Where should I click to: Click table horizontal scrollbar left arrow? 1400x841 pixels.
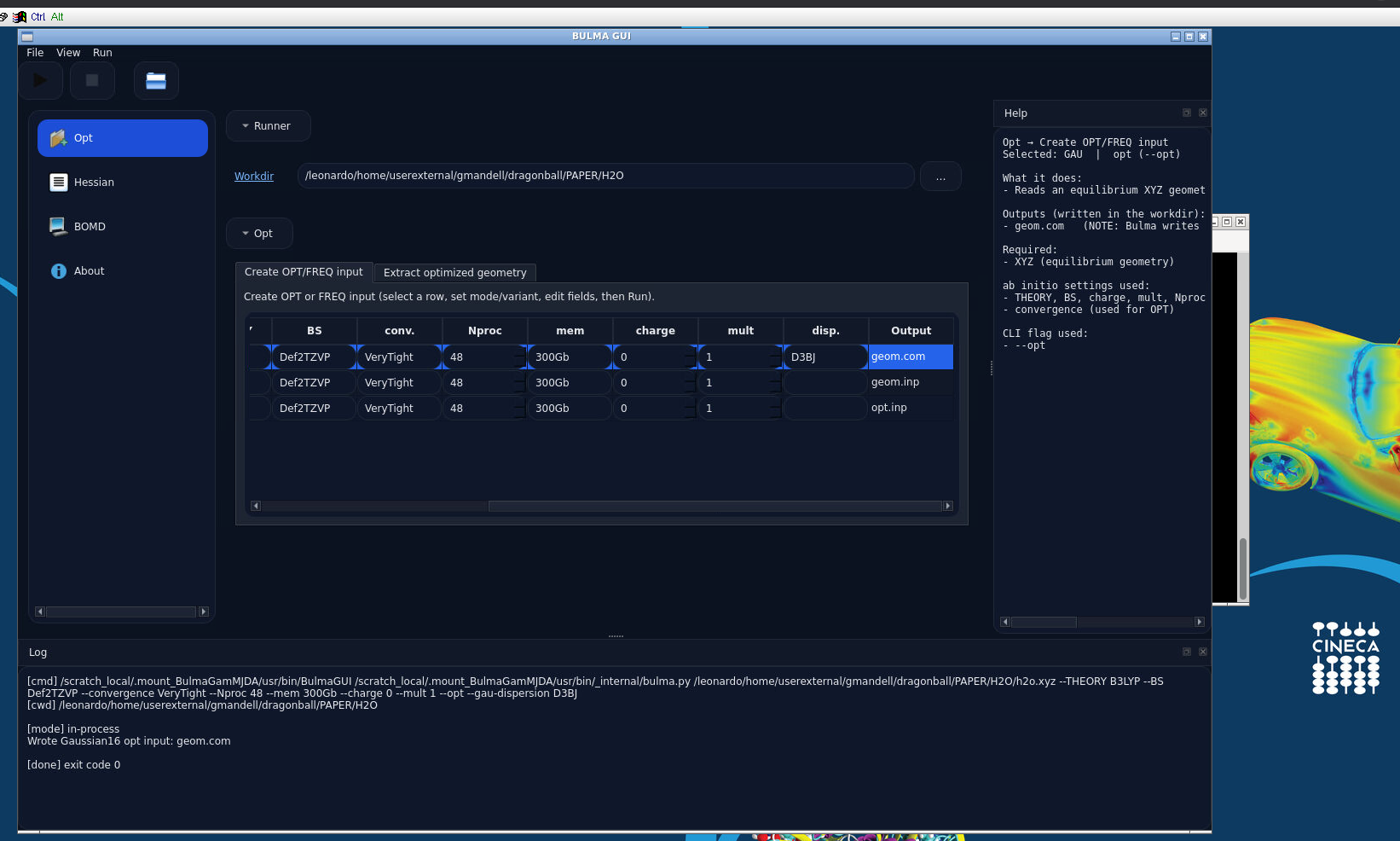pyautogui.click(x=256, y=506)
